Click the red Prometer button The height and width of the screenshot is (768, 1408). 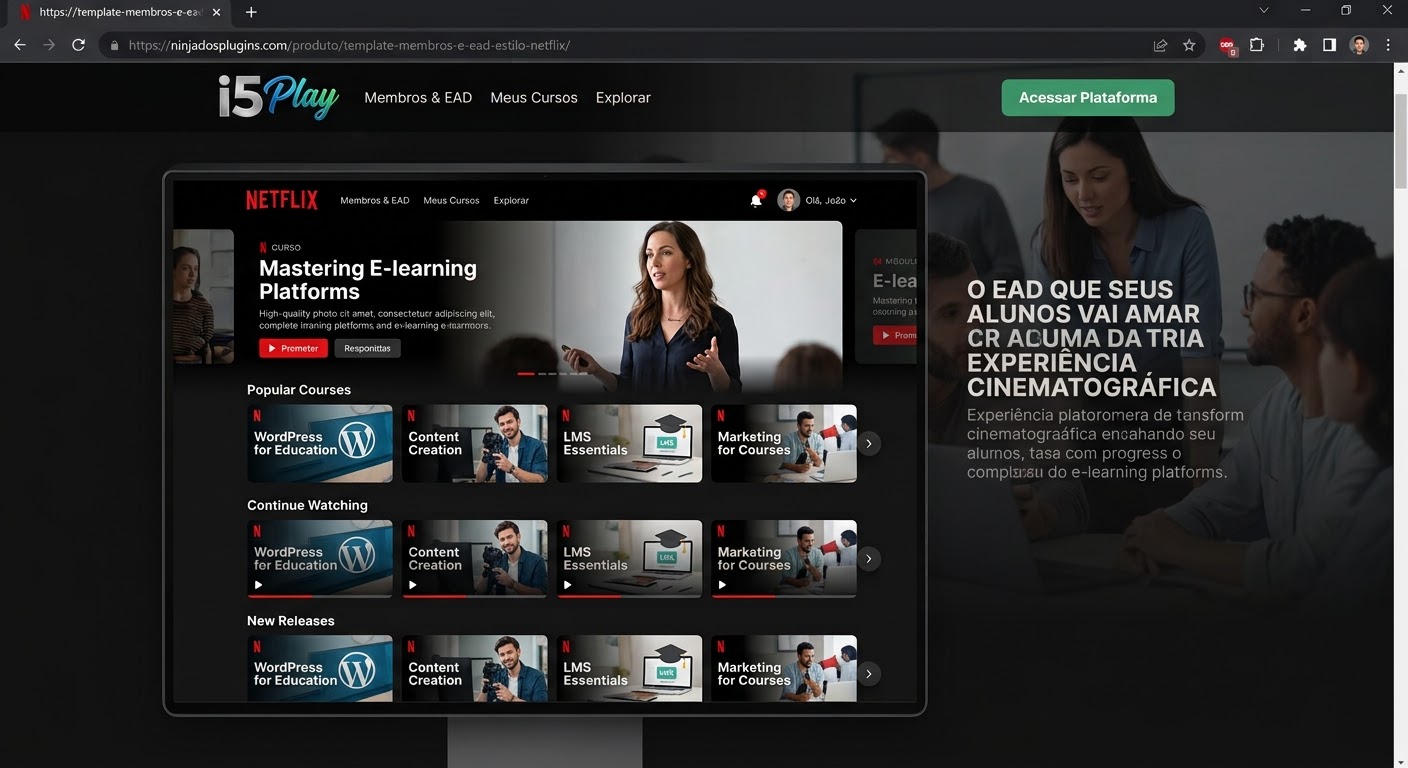(x=293, y=348)
